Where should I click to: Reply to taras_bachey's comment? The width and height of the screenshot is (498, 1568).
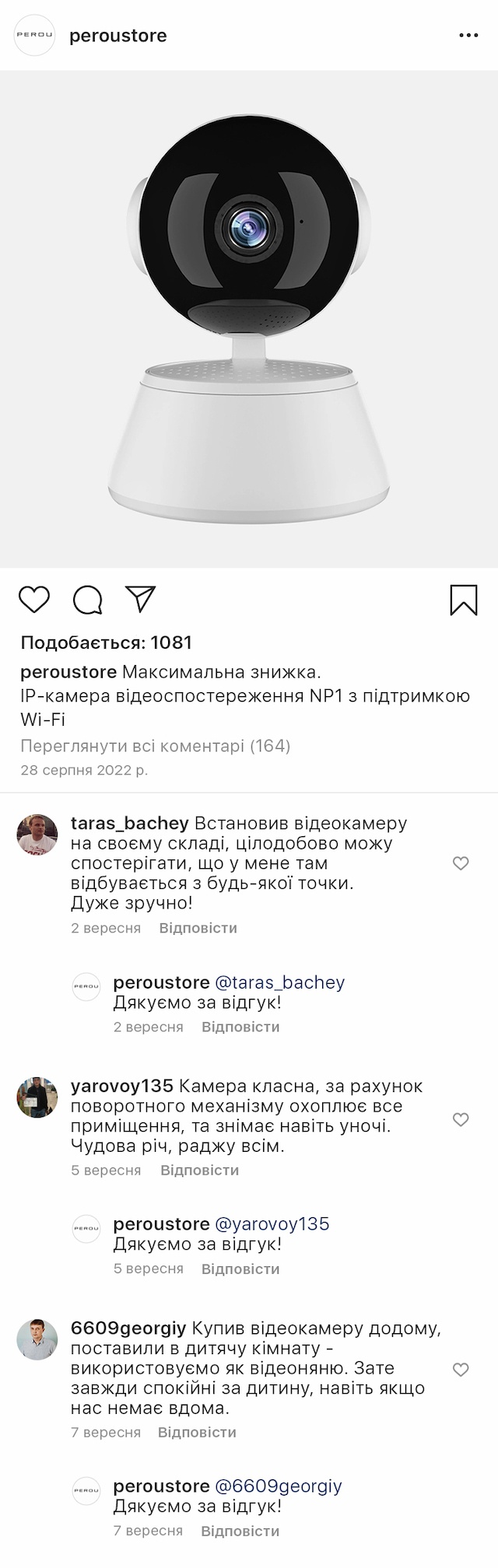tap(198, 928)
